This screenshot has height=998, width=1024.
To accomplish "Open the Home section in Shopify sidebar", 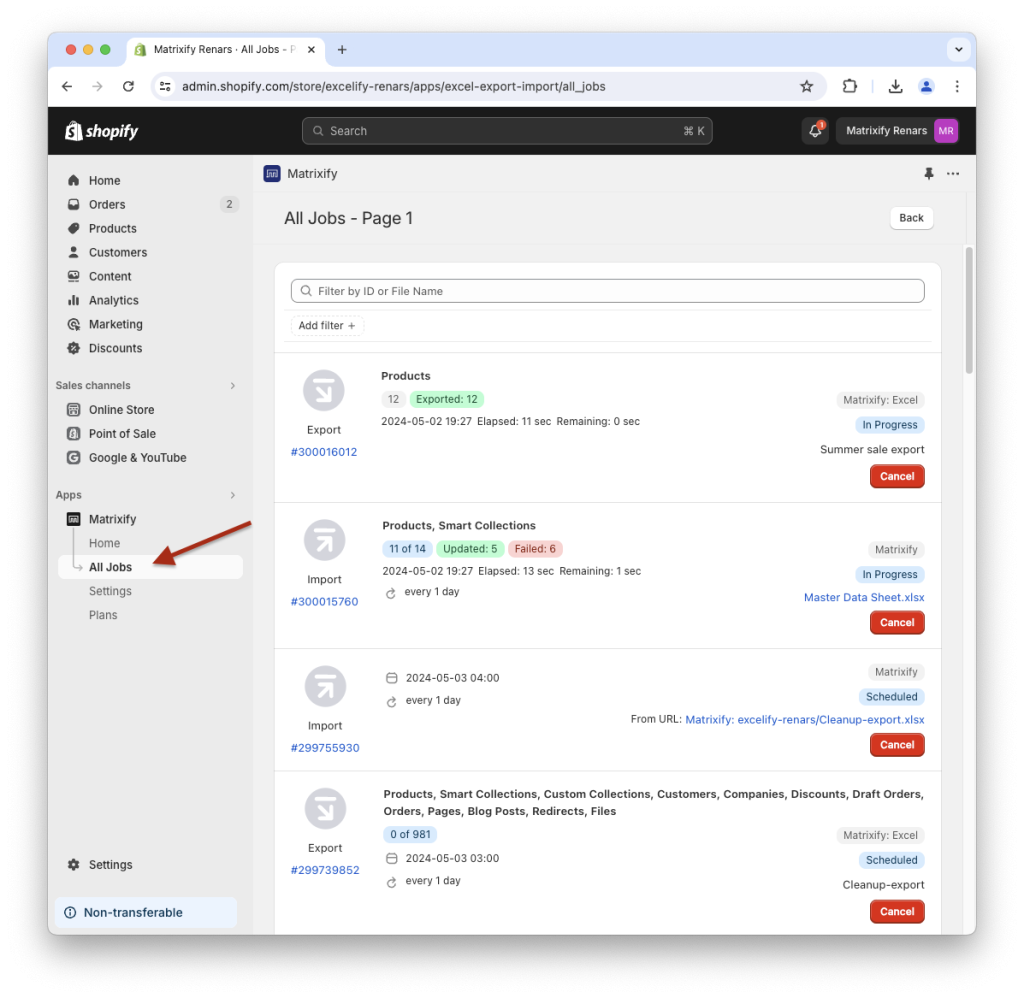I will pyautogui.click(x=104, y=180).
